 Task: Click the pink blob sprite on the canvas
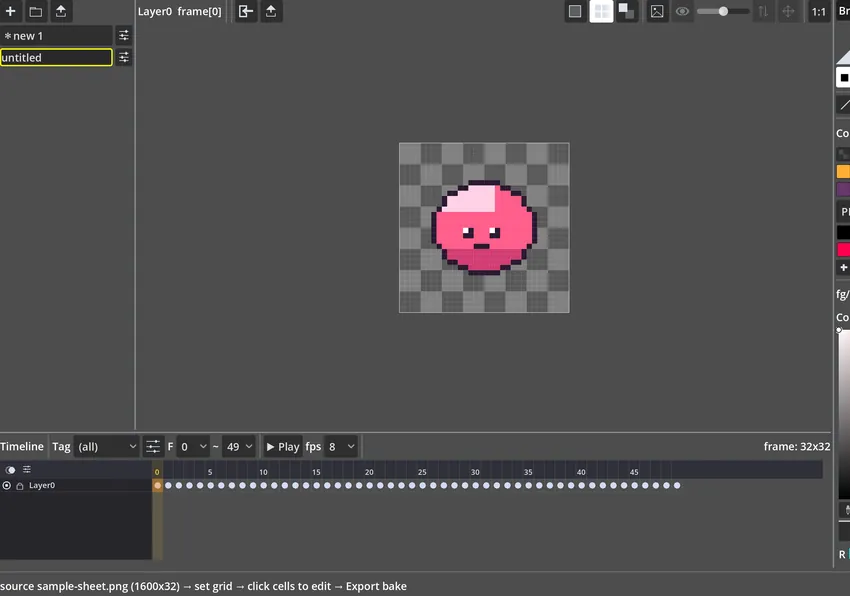click(484, 228)
